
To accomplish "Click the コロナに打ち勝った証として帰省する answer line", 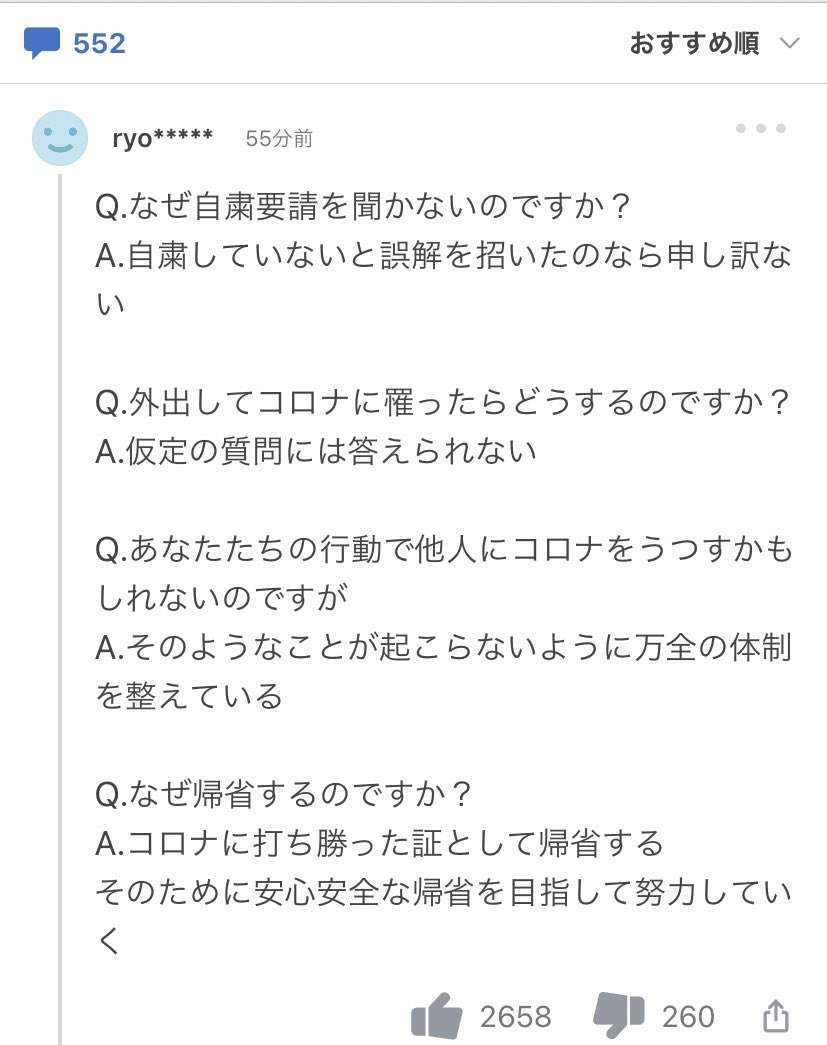I will click(x=379, y=843).
